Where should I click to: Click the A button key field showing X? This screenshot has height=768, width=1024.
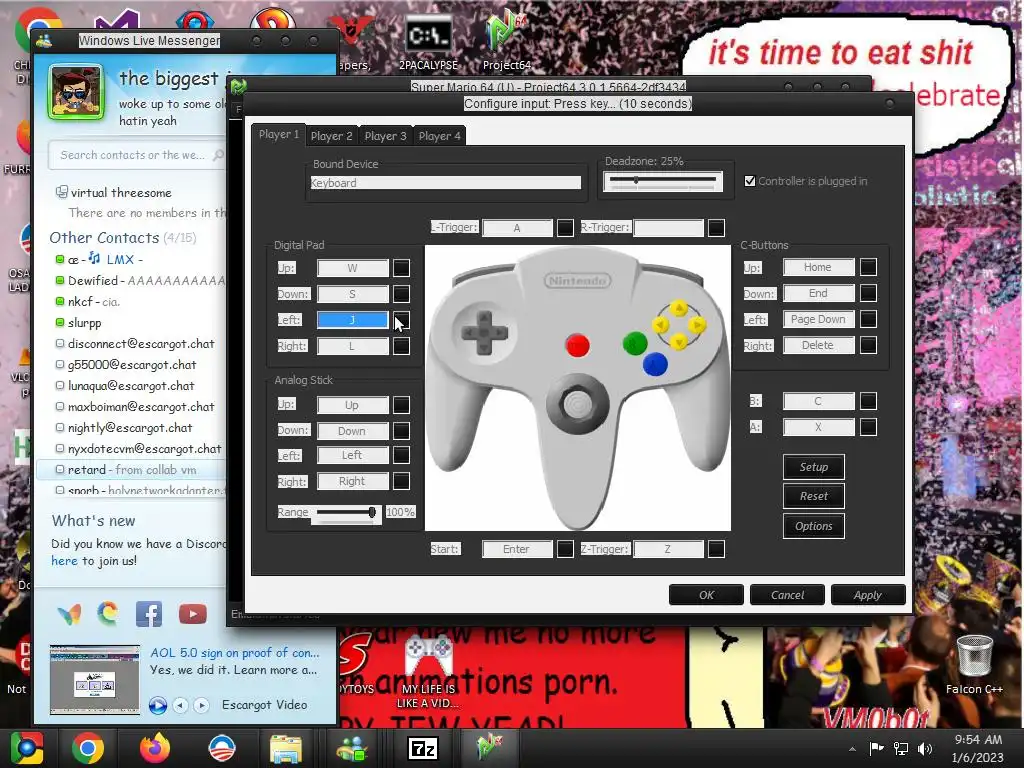pyautogui.click(x=818, y=427)
